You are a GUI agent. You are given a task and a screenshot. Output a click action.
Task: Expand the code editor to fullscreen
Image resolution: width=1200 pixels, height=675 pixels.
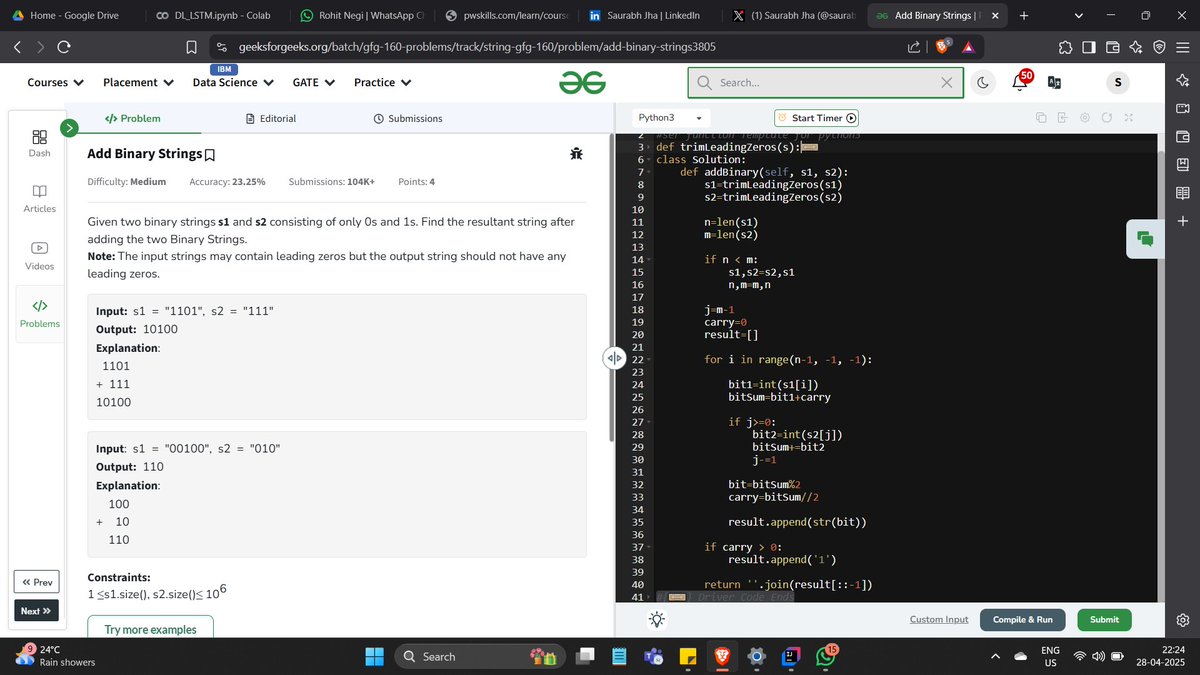pyautogui.click(x=1128, y=118)
